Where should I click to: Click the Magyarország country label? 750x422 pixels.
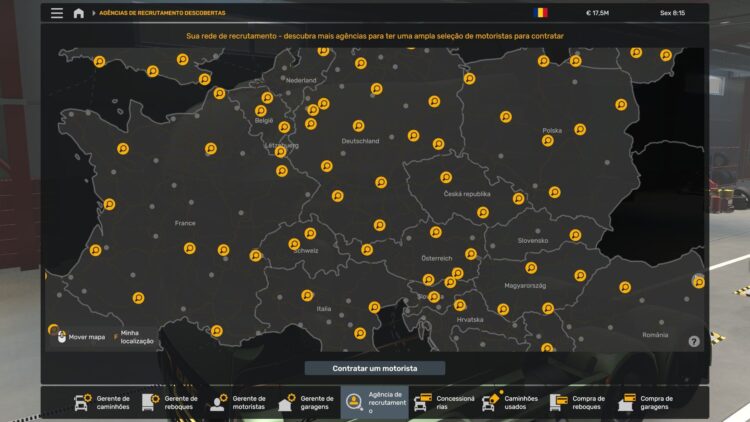coord(525,286)
